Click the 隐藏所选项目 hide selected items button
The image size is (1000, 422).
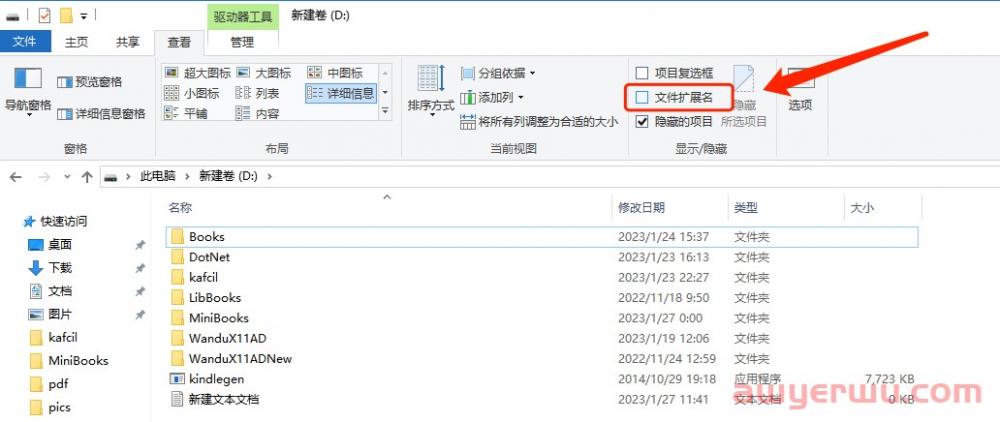(x=744, y=96)
